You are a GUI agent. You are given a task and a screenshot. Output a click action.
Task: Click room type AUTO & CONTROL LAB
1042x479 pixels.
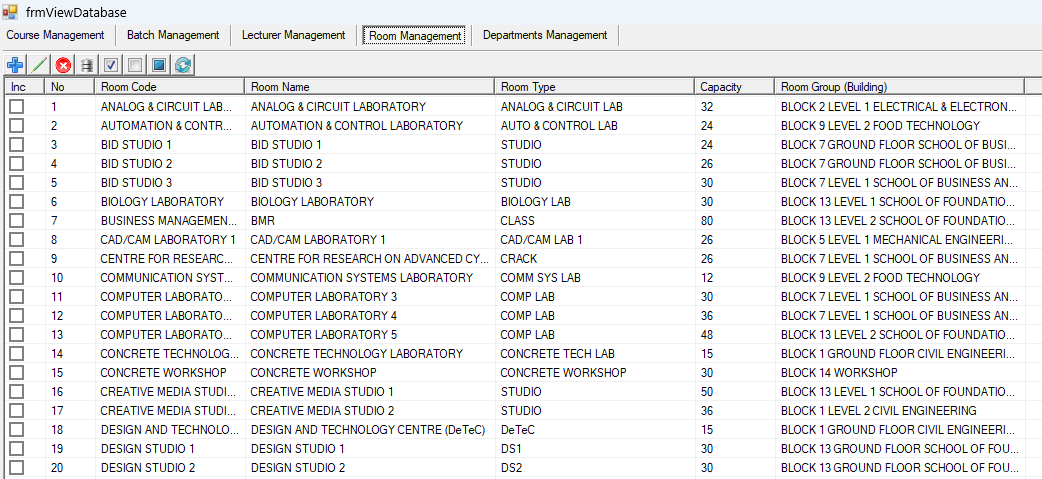click(x=559, y=126)
